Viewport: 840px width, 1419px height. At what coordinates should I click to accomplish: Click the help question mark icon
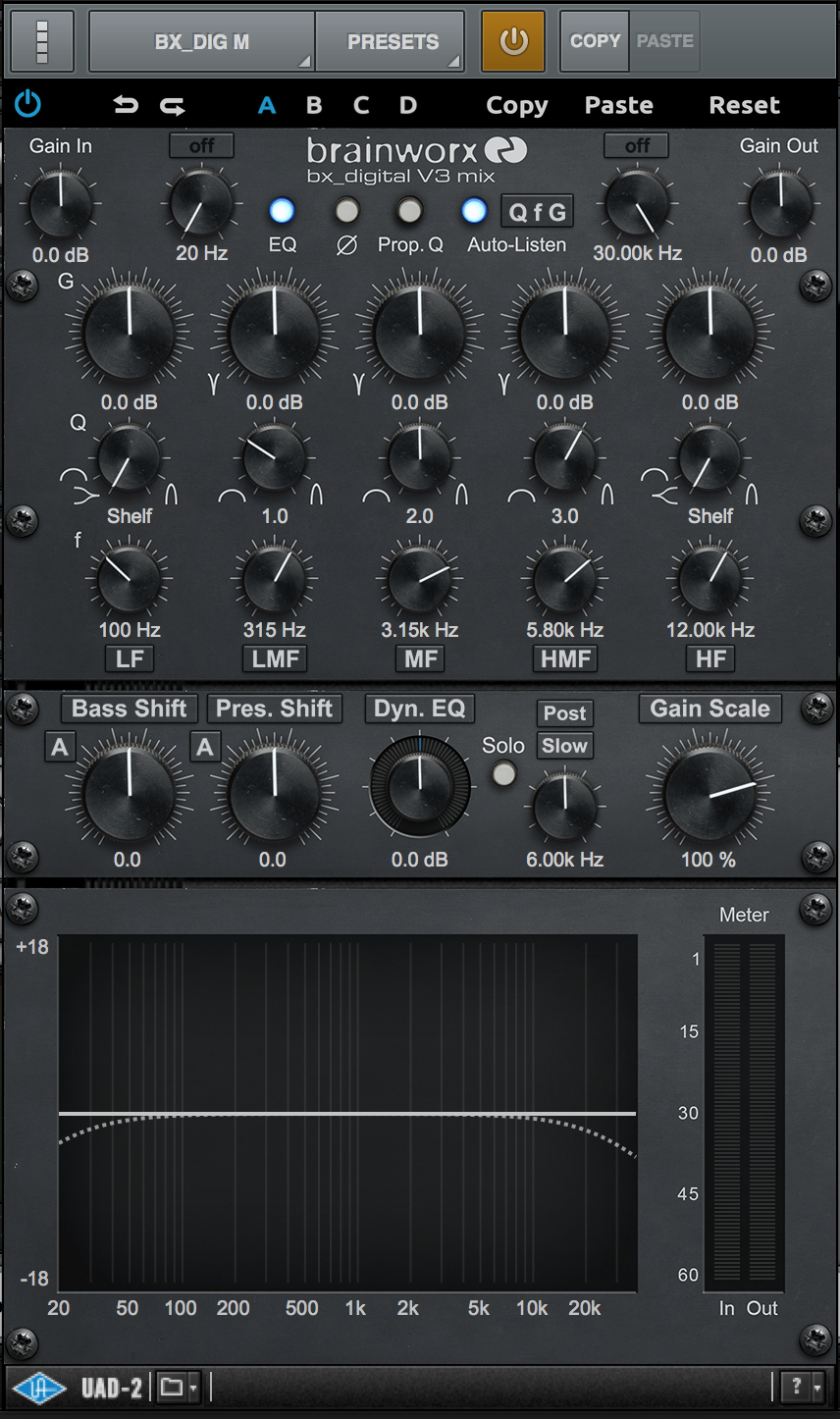click(796, 1387)
